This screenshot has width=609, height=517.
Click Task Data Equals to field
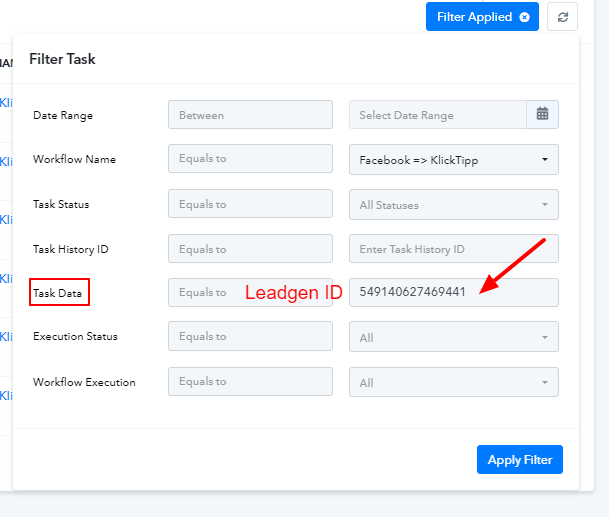(x=250, y=292)
